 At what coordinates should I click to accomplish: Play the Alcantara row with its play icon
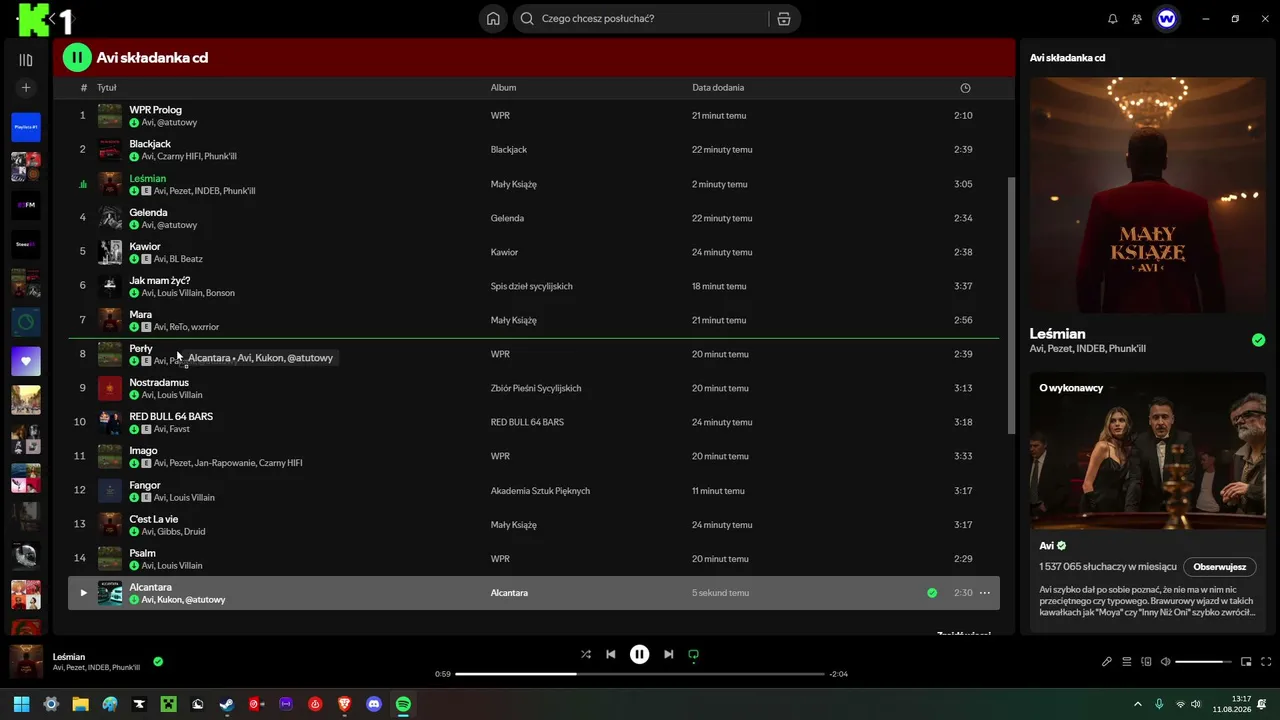tap(83, 593)
